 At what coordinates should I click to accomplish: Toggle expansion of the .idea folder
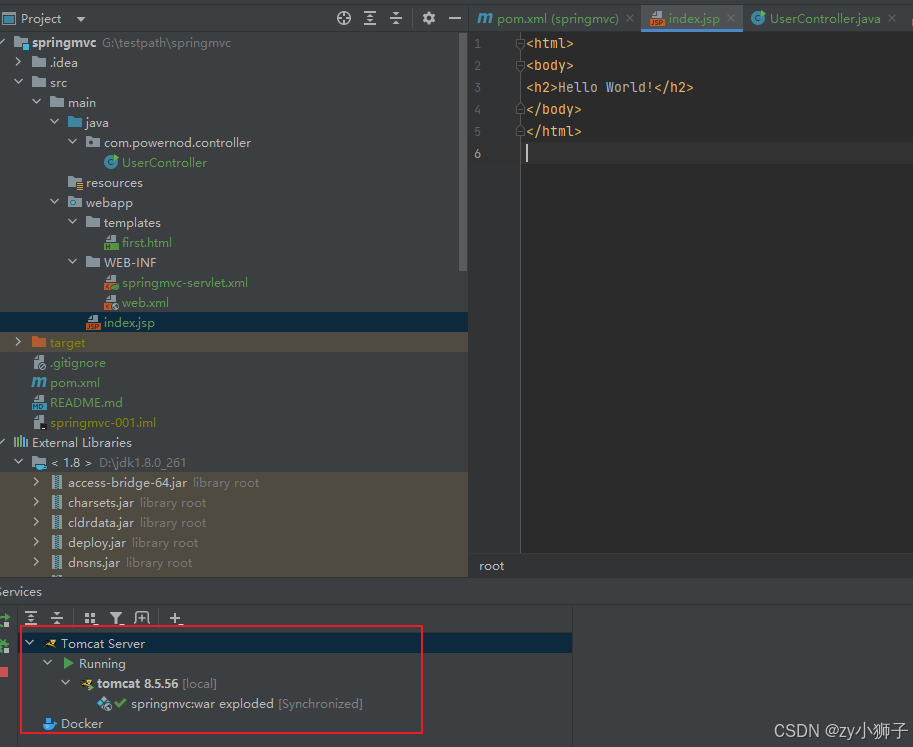20,62
